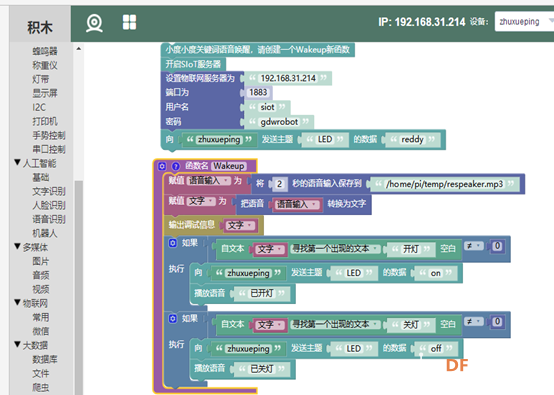Click the sidebar vertical scrollbar thumb
This screenshot has height=395, width=554.
[79, 288]
